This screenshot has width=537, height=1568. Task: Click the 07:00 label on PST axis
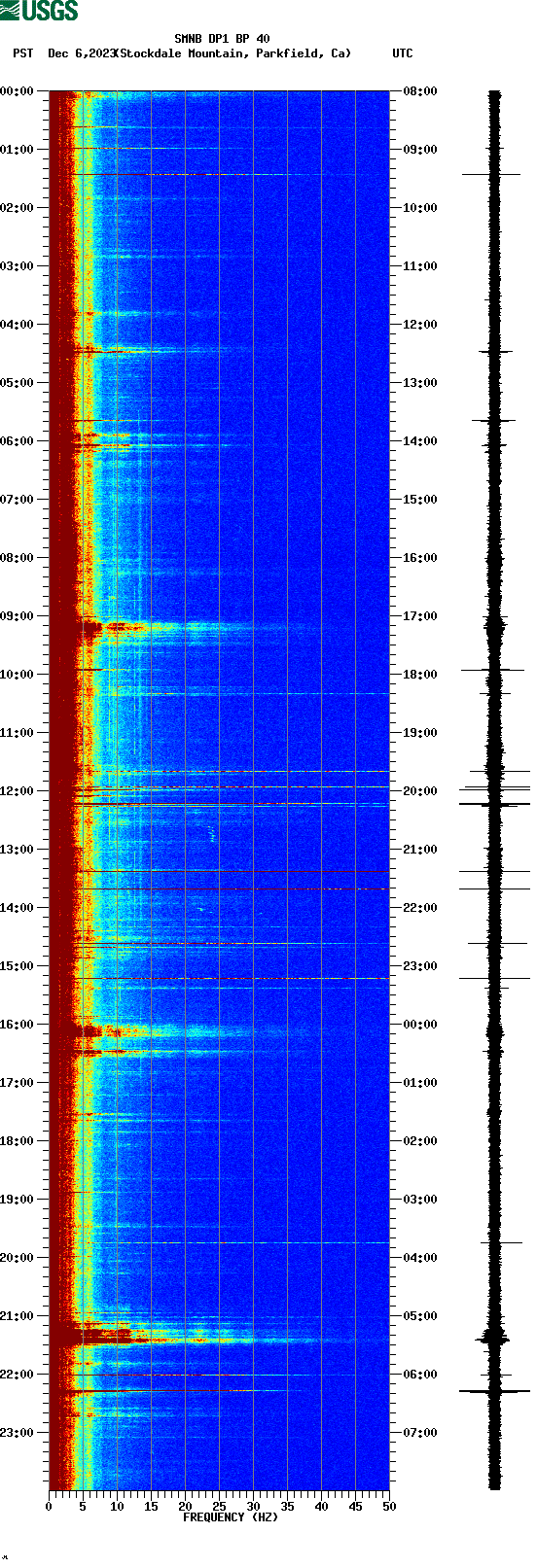pyautogui.click(x=18, y=500)
